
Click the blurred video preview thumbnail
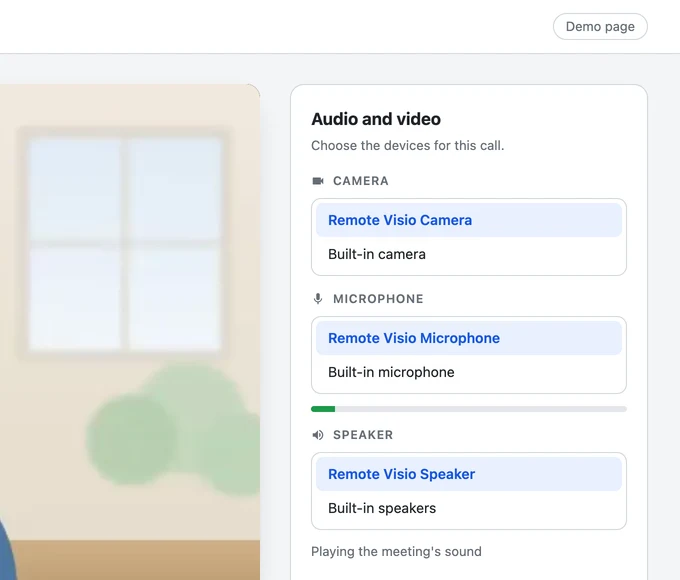coord(130,332)
